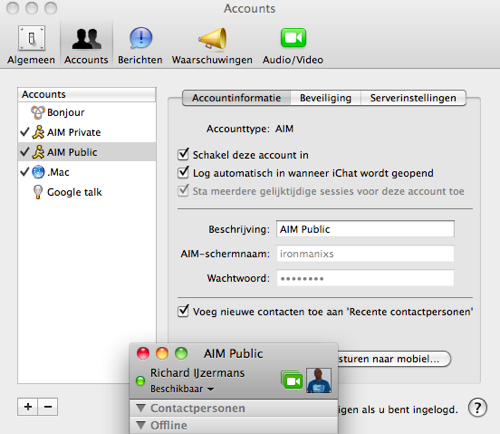Open the Beschikbaar status dropdown
This screenshot has width=500, height=434.
coord(182,389)
